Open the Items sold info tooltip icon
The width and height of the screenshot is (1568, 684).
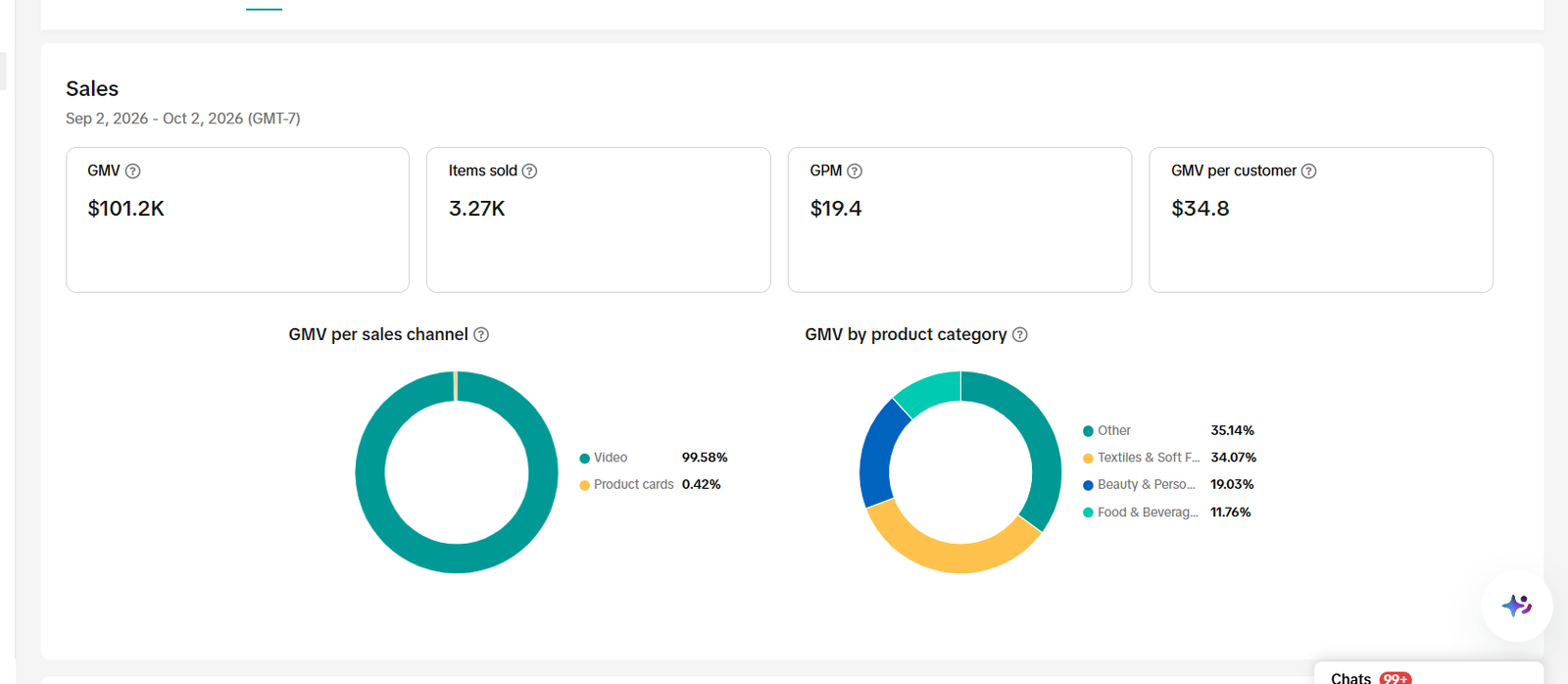[529, 171]
